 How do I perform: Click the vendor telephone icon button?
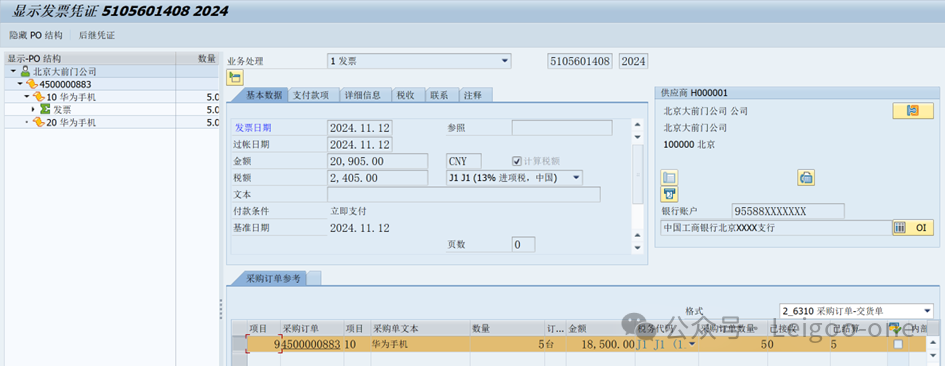pyautogui.click(x=806, y=177)
